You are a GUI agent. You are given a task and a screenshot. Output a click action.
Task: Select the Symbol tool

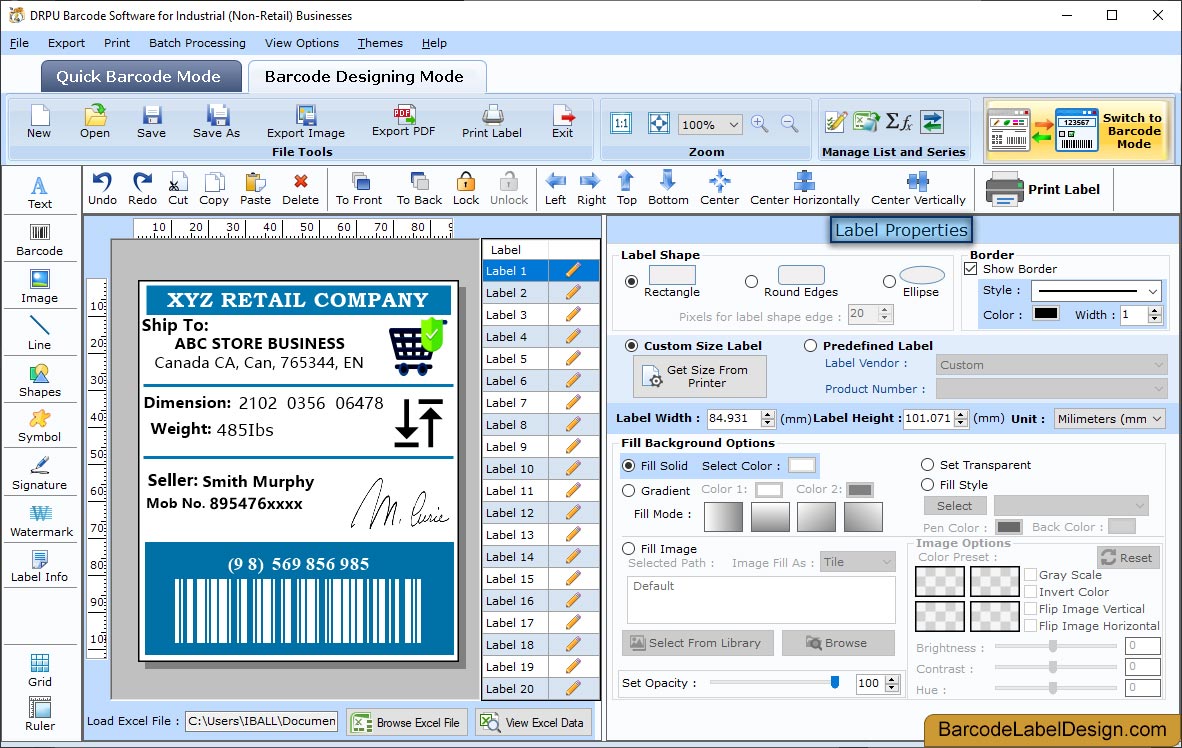tap(40, 426)
